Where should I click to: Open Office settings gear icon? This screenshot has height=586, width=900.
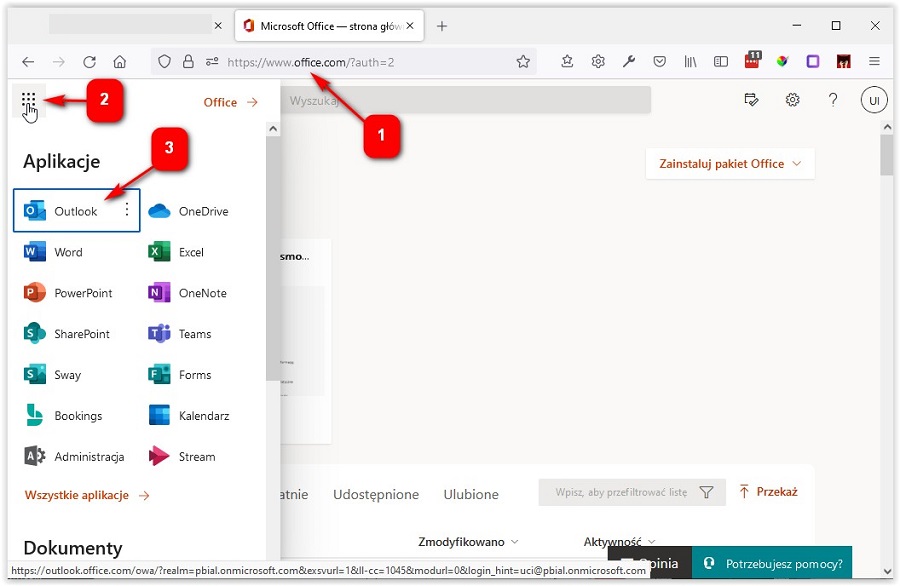click(x=792, y=100)
